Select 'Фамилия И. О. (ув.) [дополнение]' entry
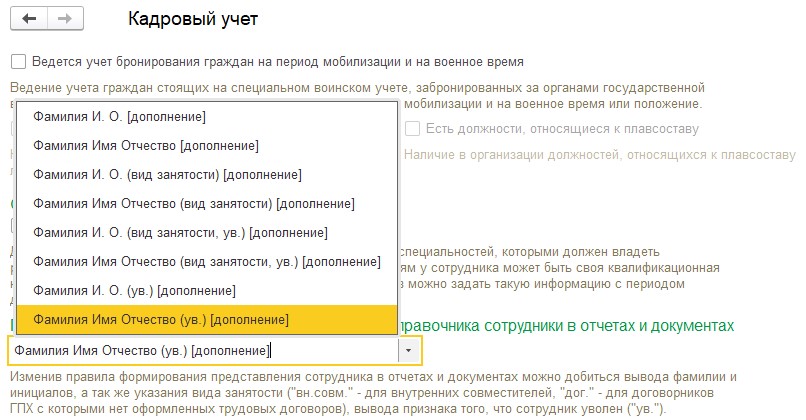The image size is (806, 420). coord(207,291)
